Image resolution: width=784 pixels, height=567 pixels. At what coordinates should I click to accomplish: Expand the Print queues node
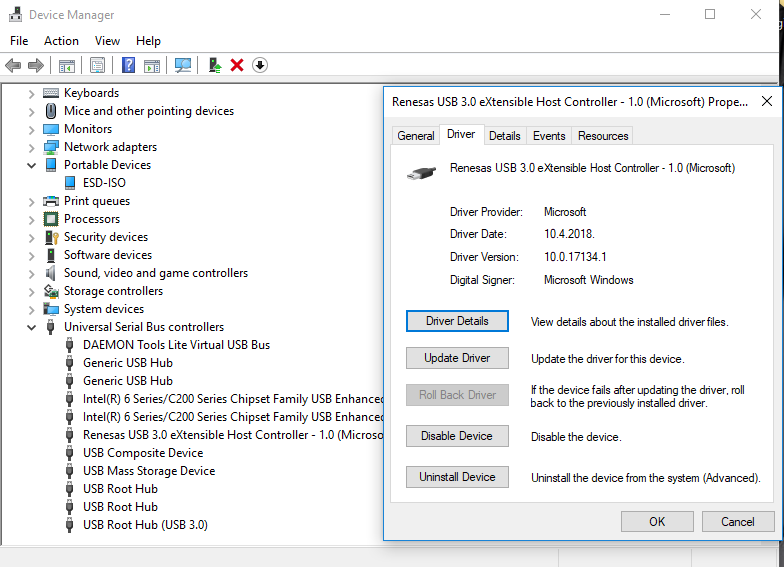click(x=31, y=202)
